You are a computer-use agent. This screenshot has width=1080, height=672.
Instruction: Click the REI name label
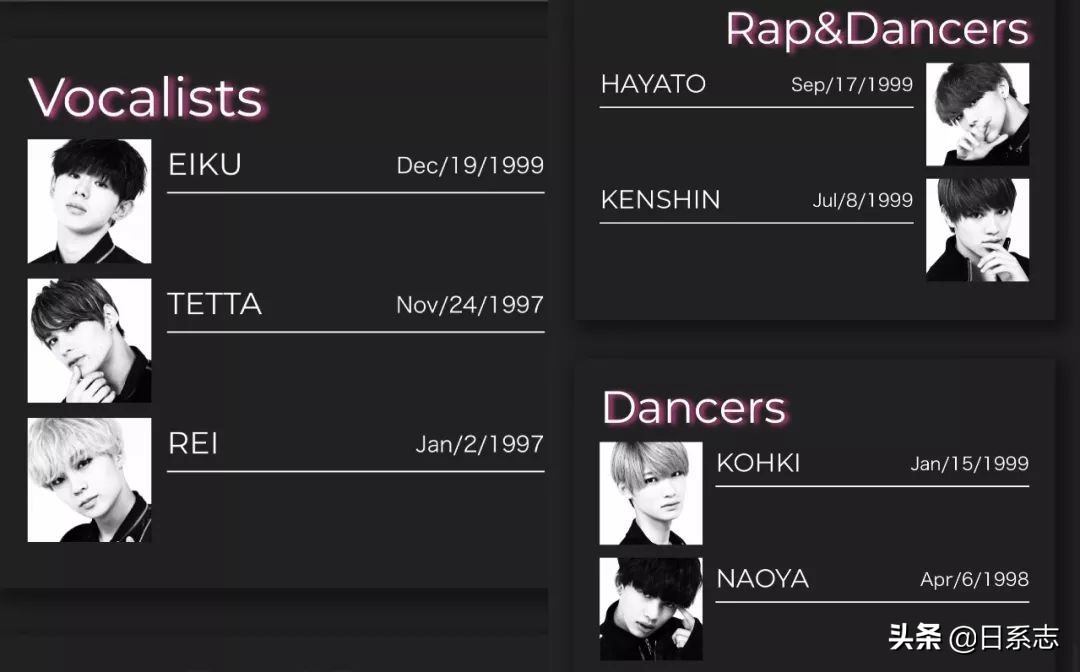[x=193, y=443]
